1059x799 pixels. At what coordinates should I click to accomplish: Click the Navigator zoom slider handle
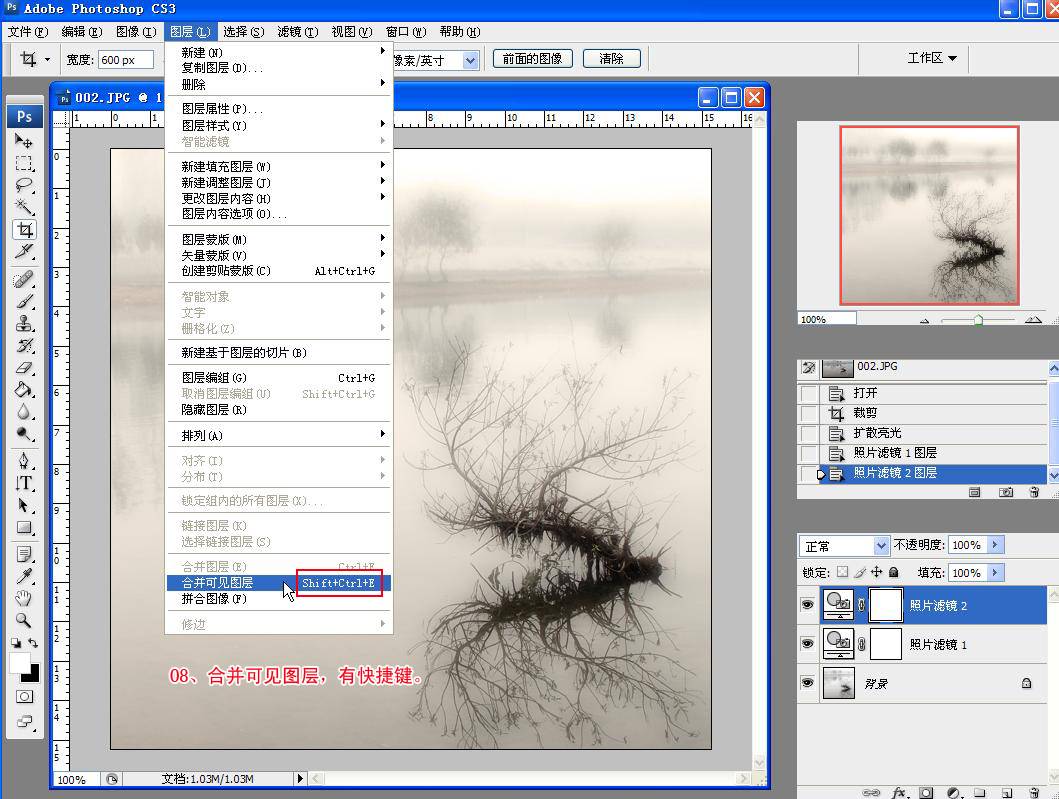(978, 320)
